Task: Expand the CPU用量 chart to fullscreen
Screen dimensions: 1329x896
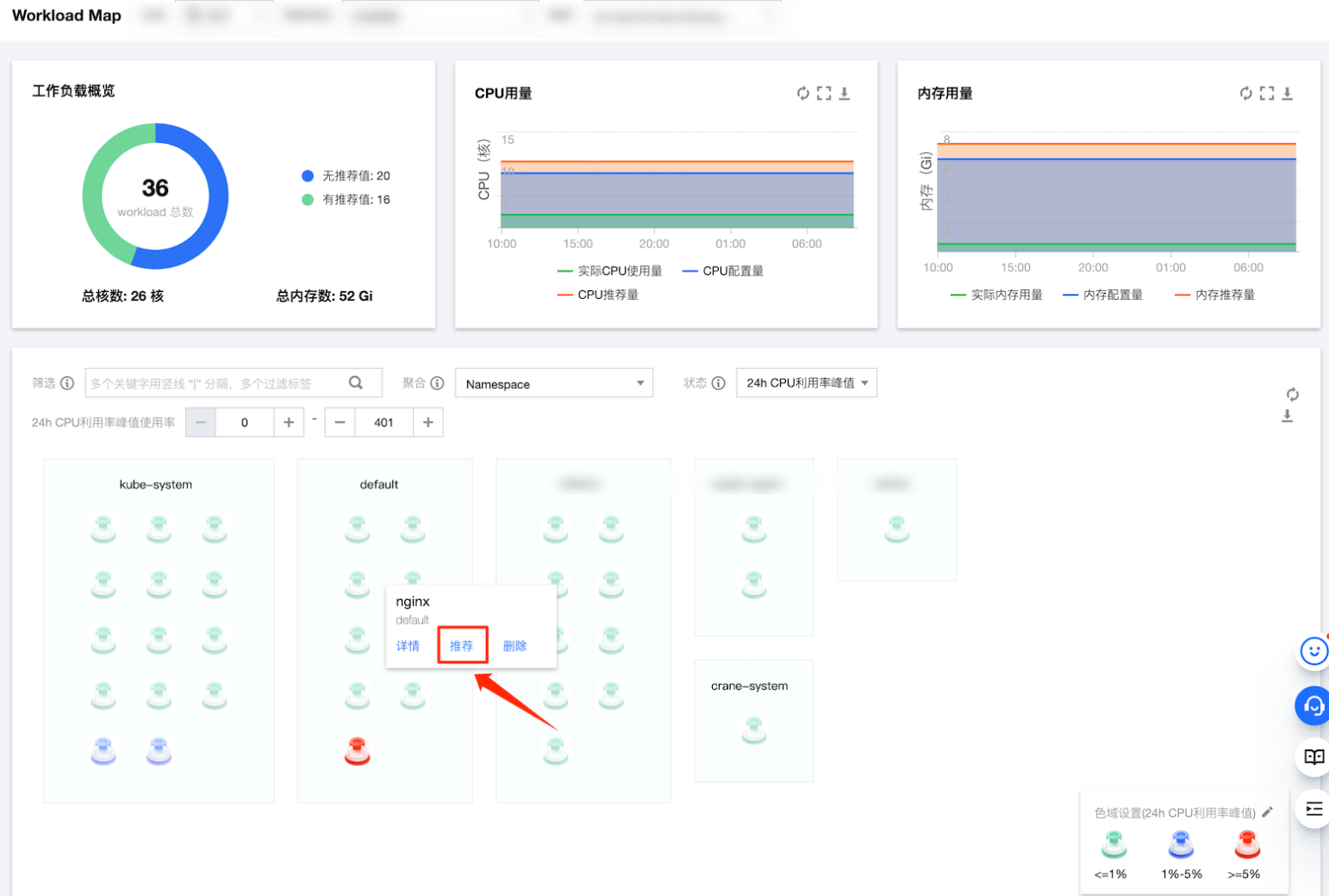Action: coord(824,93)
